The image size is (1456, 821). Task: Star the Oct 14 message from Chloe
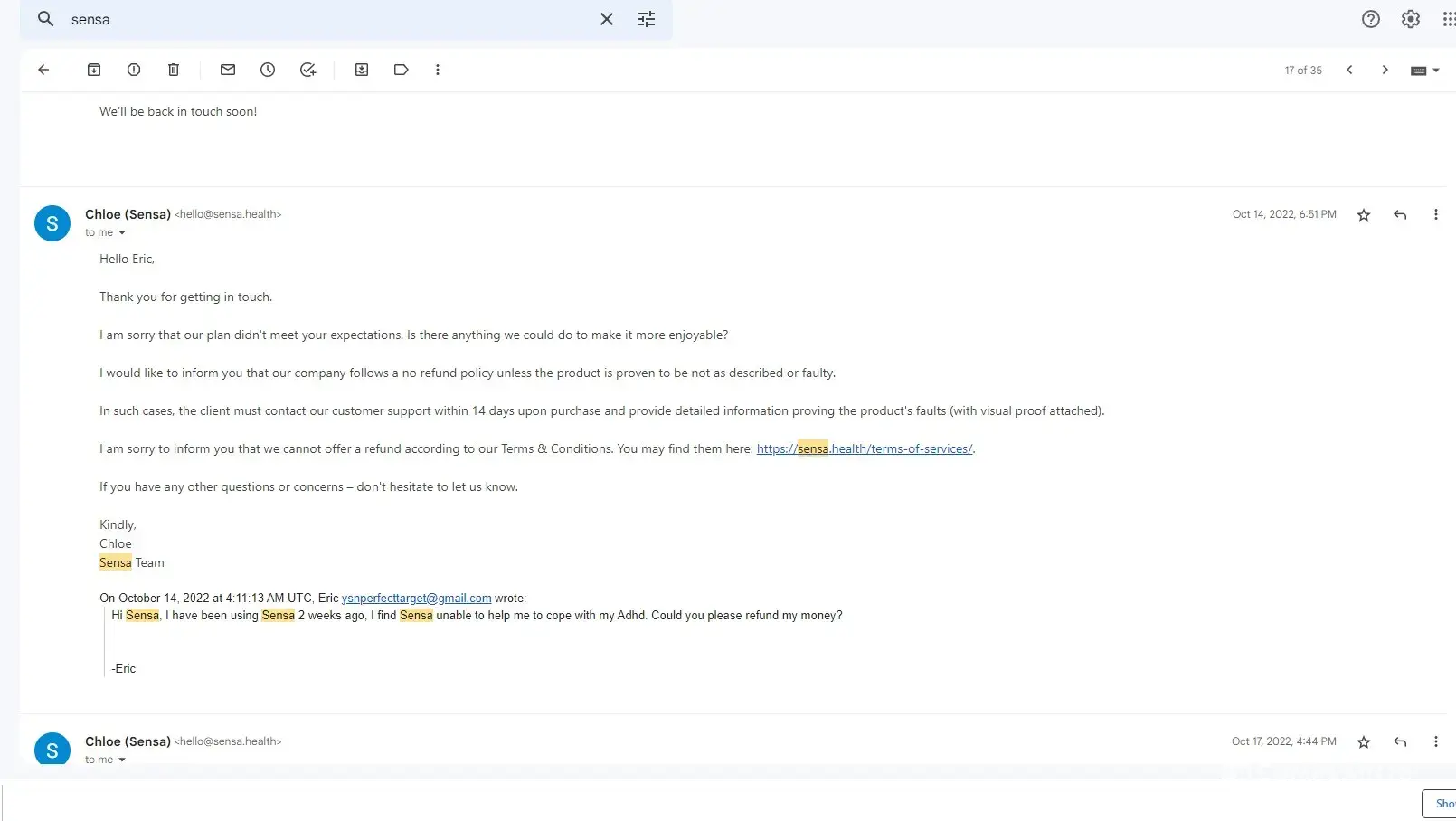[1364, 215]
